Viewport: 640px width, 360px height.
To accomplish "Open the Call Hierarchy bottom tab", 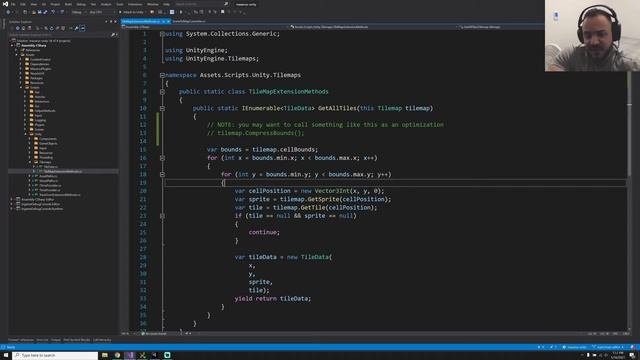I will coord(102,340).
